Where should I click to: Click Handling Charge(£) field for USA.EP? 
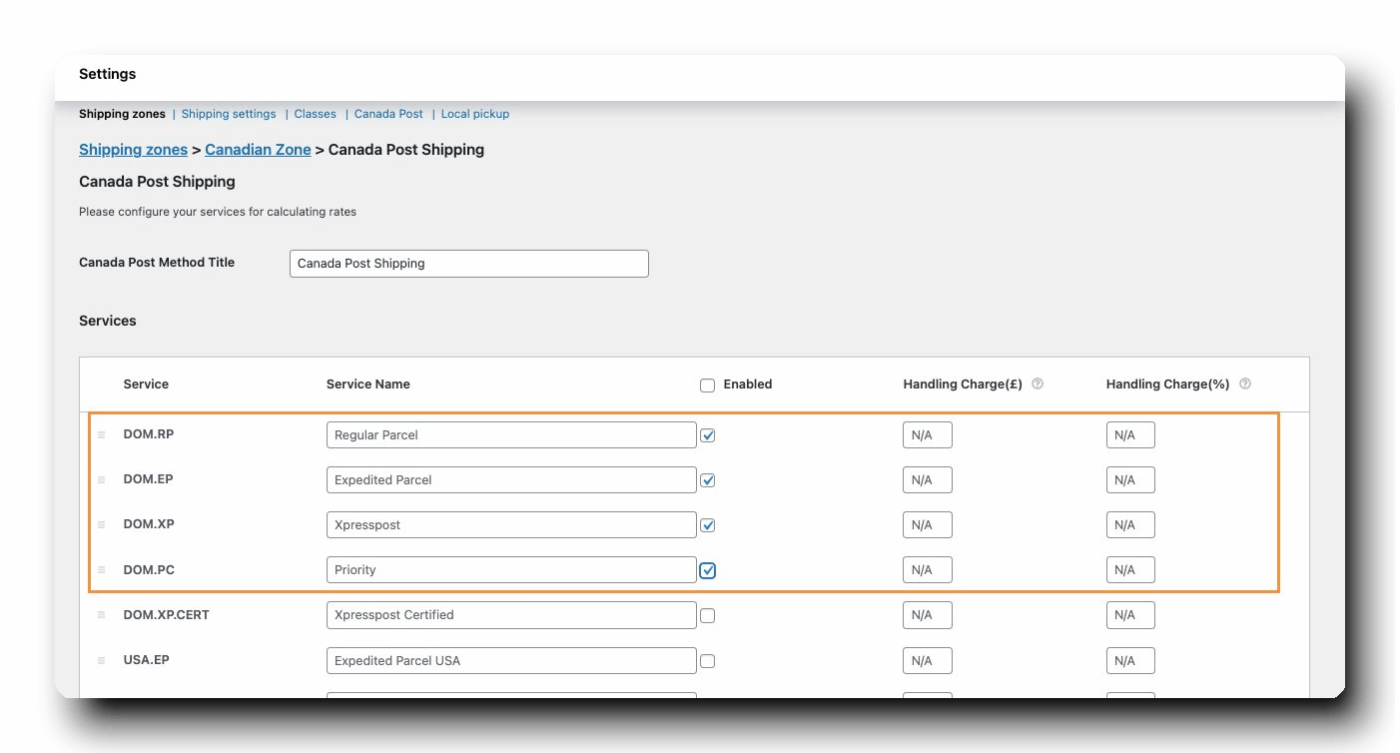[927, 661]
